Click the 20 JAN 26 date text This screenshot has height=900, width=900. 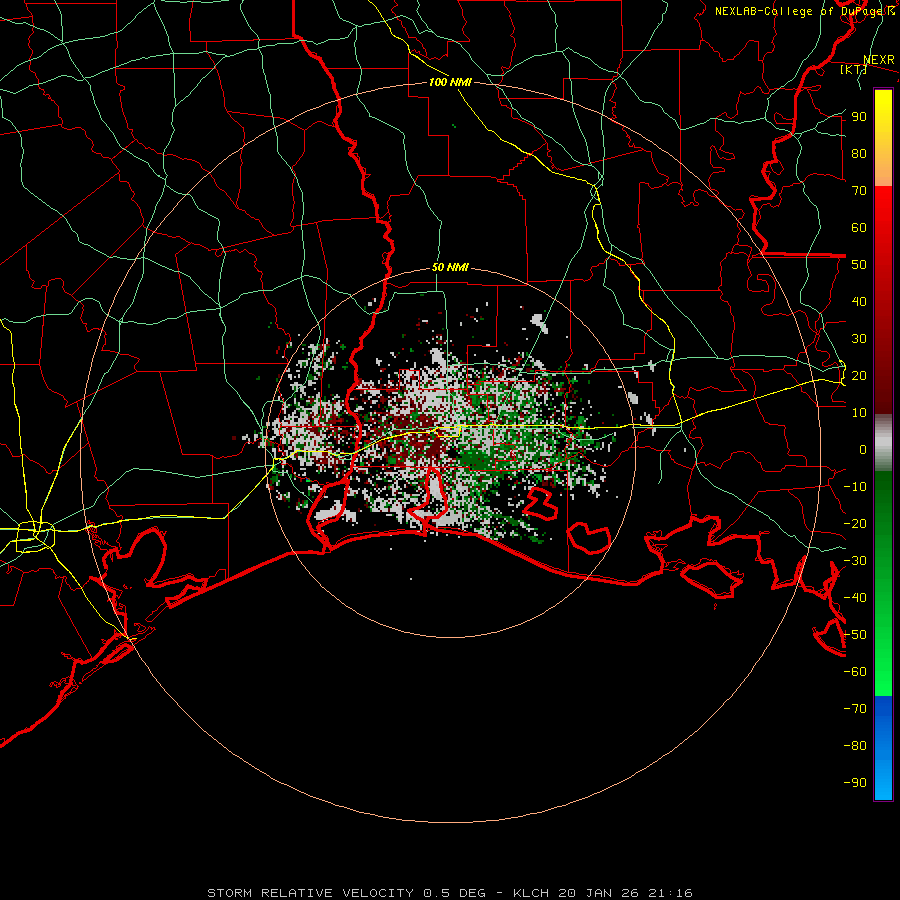pos(599,893)
